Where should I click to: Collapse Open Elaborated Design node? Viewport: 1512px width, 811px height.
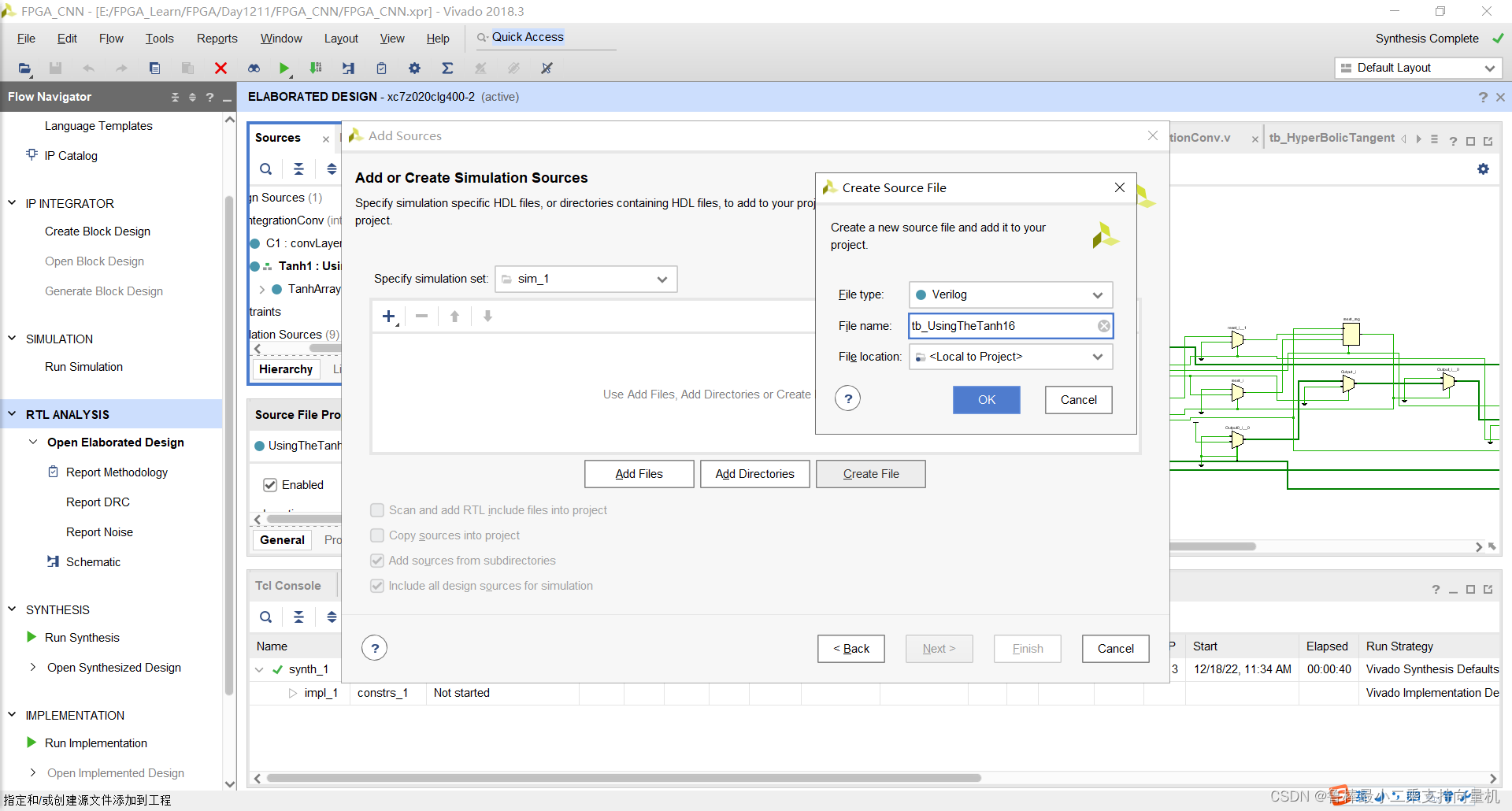tap(33, 442)
